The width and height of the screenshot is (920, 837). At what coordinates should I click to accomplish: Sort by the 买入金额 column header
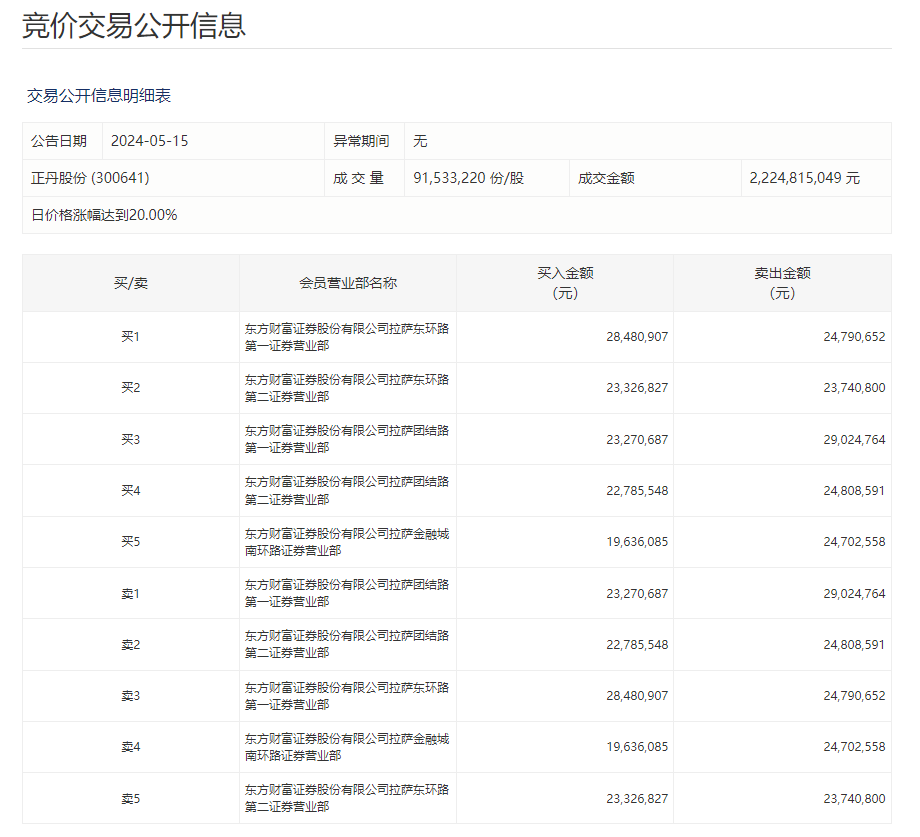[x=565, y=283]
